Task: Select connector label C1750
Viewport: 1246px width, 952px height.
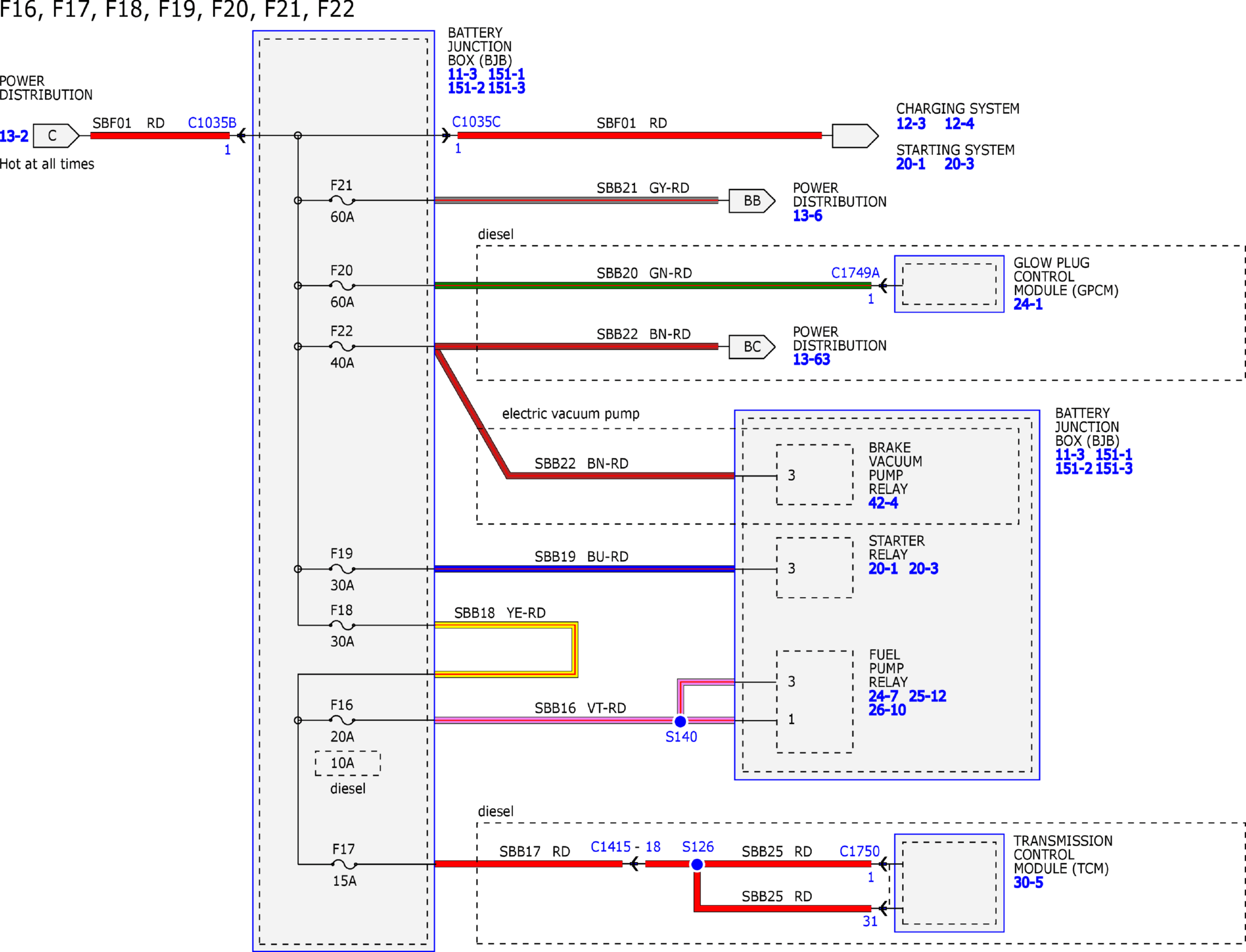Action: pos(859,851)
